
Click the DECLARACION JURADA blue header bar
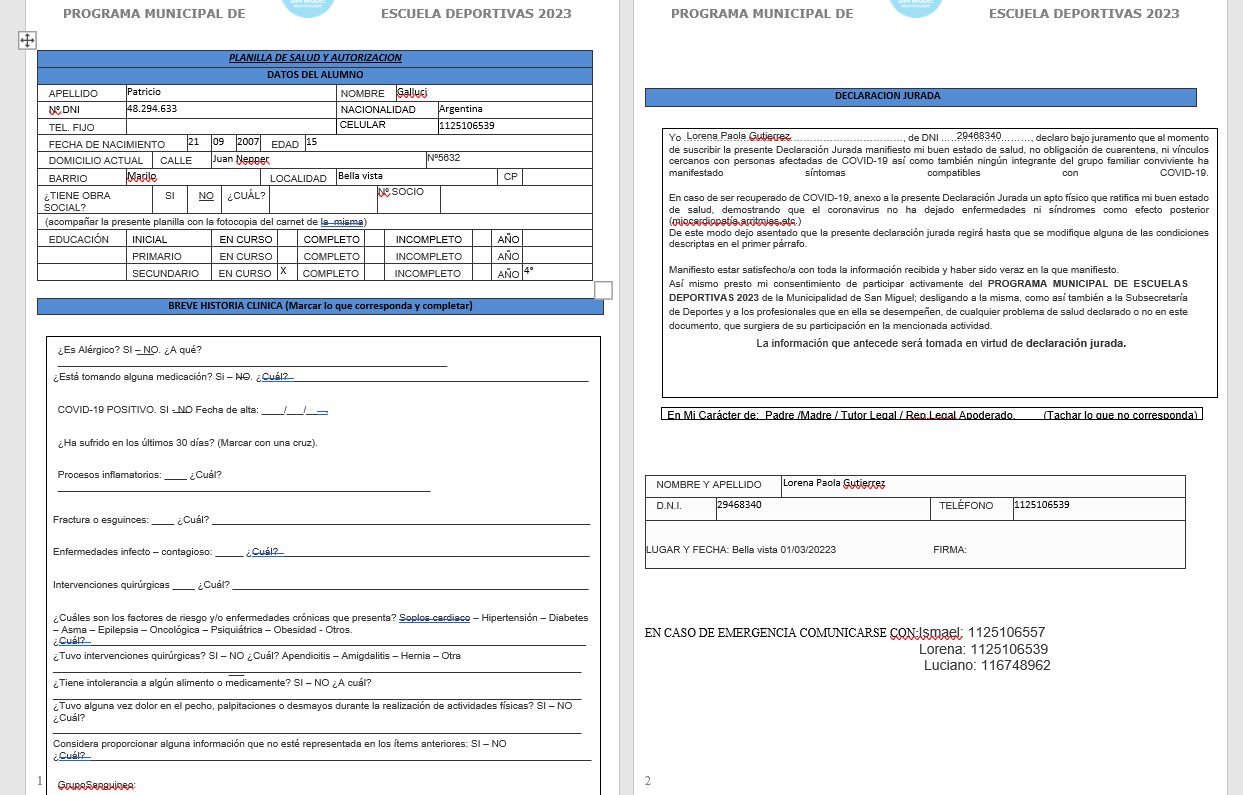pyautogui.click(x=920, y=97)
